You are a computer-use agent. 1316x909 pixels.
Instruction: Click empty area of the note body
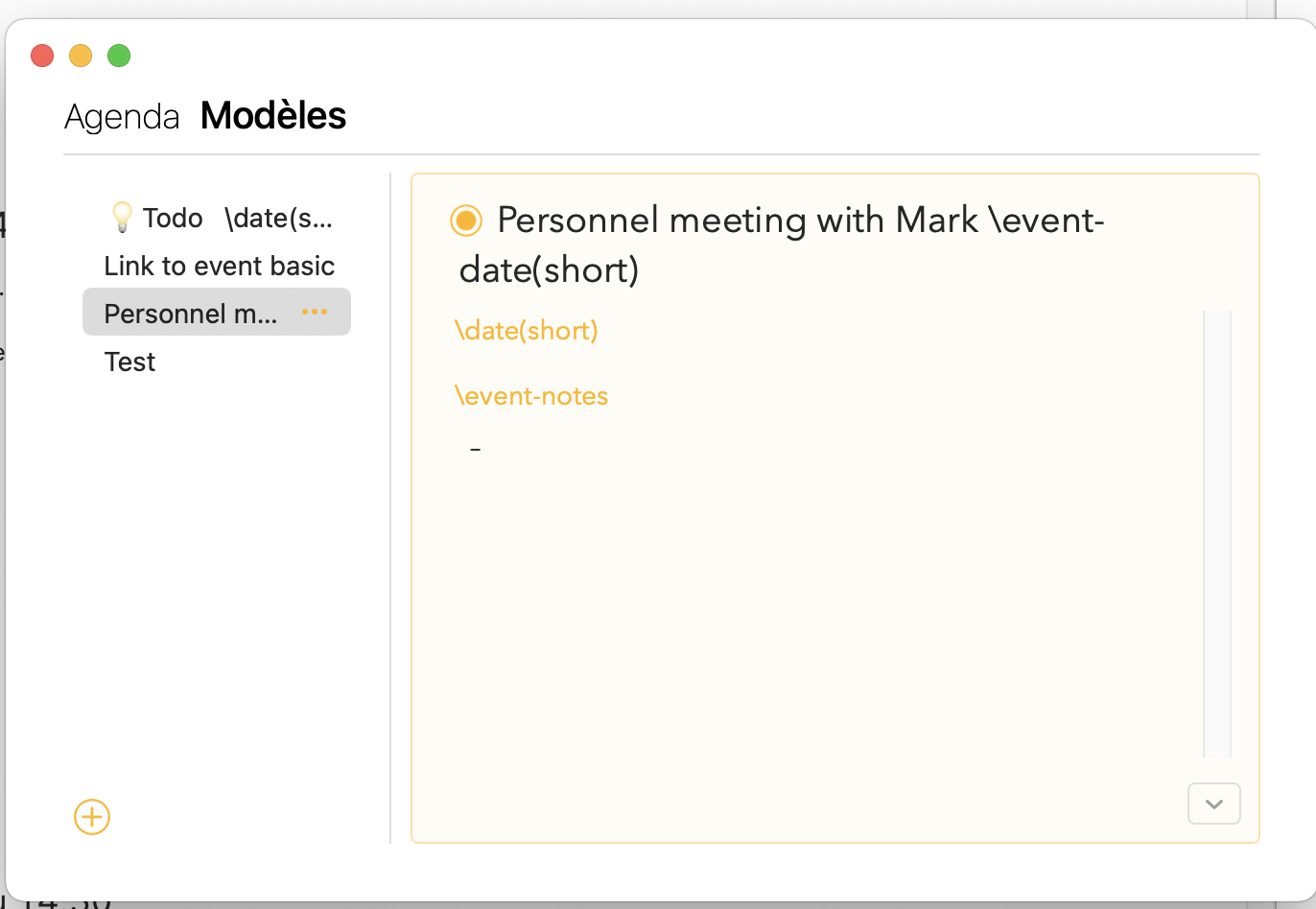tap(806, 623)
